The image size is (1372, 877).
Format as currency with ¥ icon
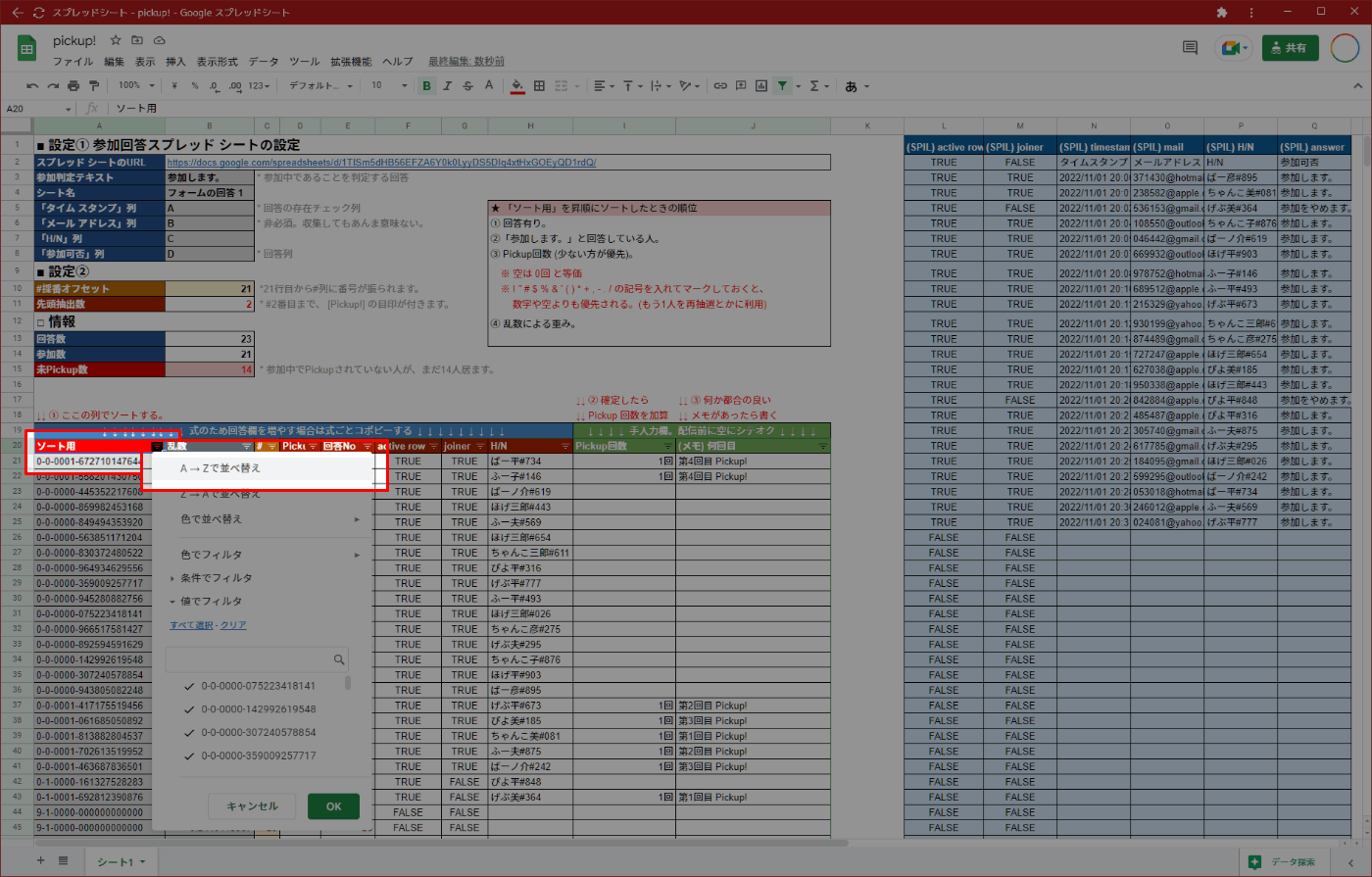174,86
